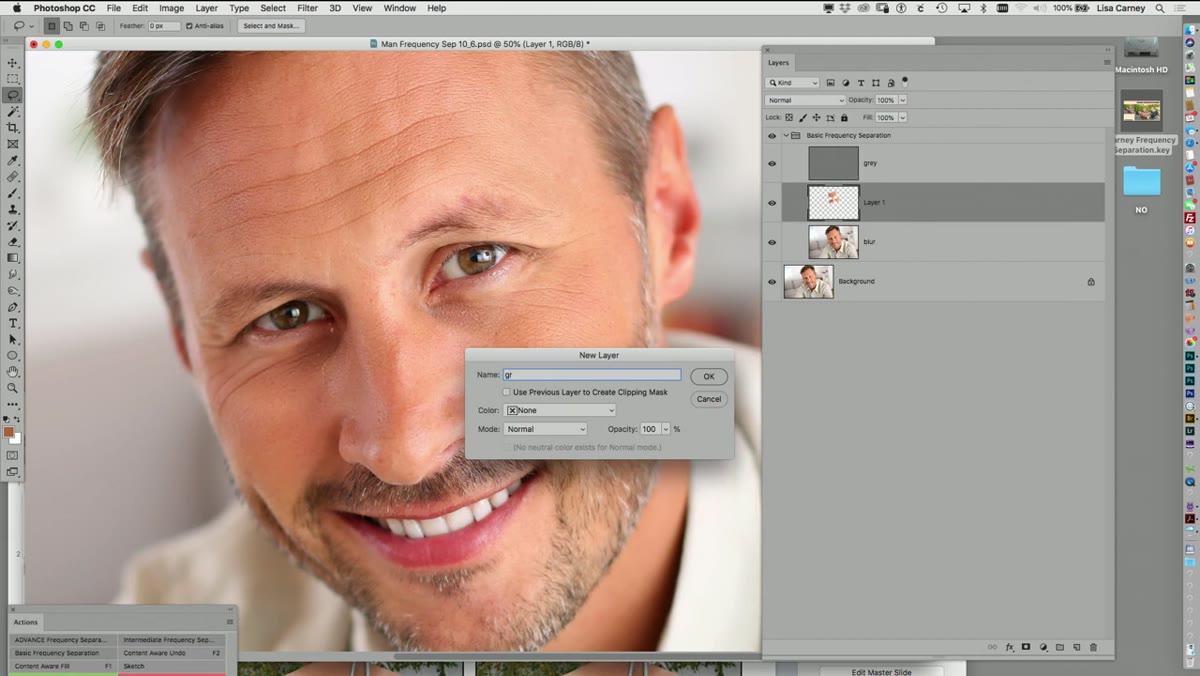Select the Lasso tool in the toolbar

pyautogui.click(x=13, y=95)
